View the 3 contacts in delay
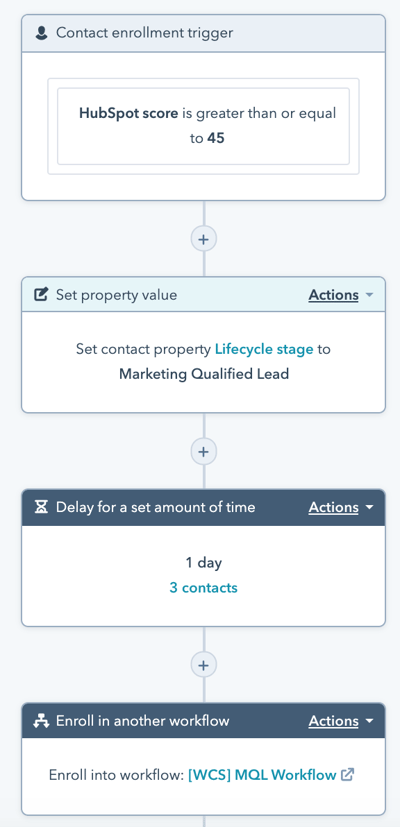This screenshot has width=400, height=827. 204,588
